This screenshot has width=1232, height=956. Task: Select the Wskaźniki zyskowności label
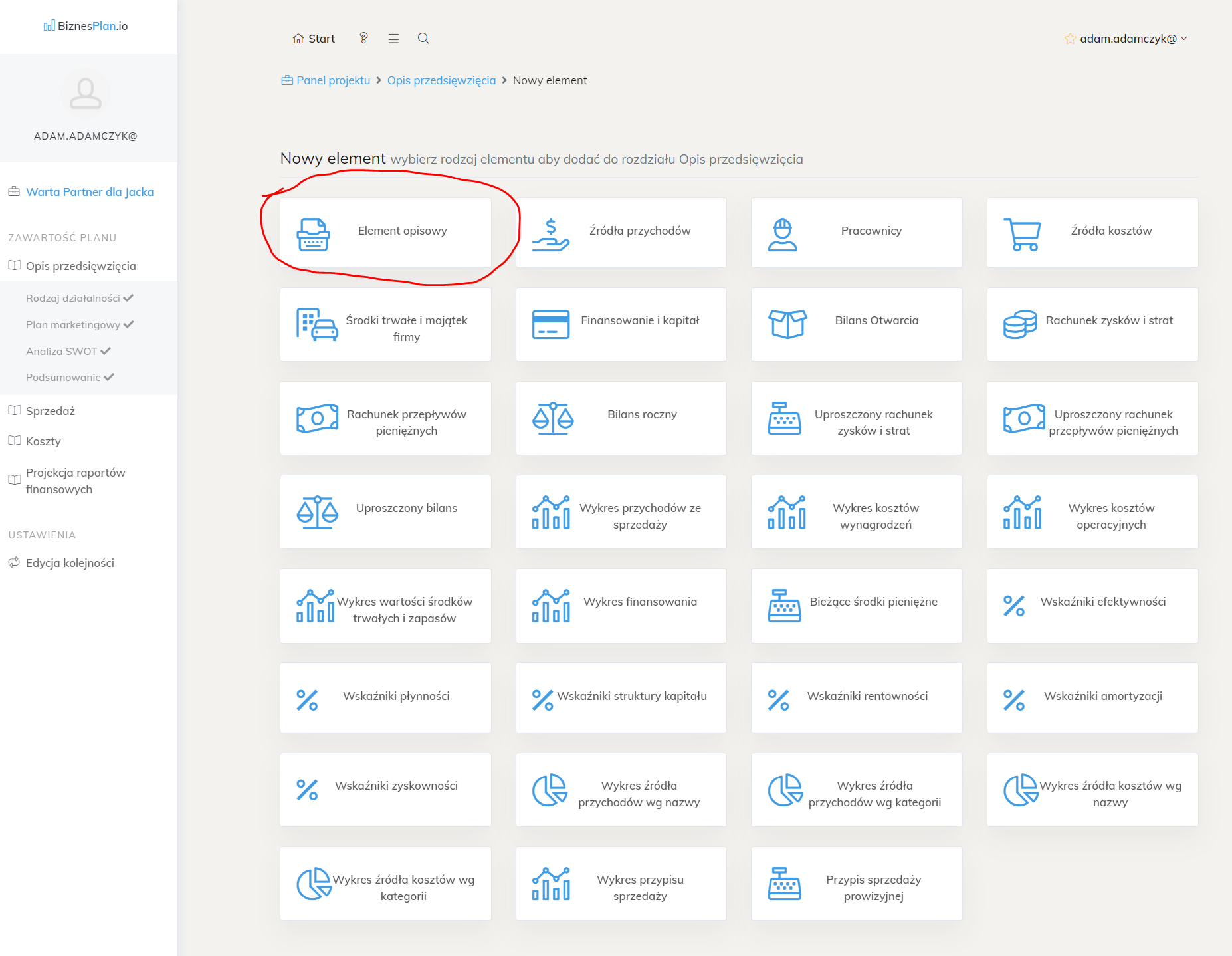click(397, 786)
